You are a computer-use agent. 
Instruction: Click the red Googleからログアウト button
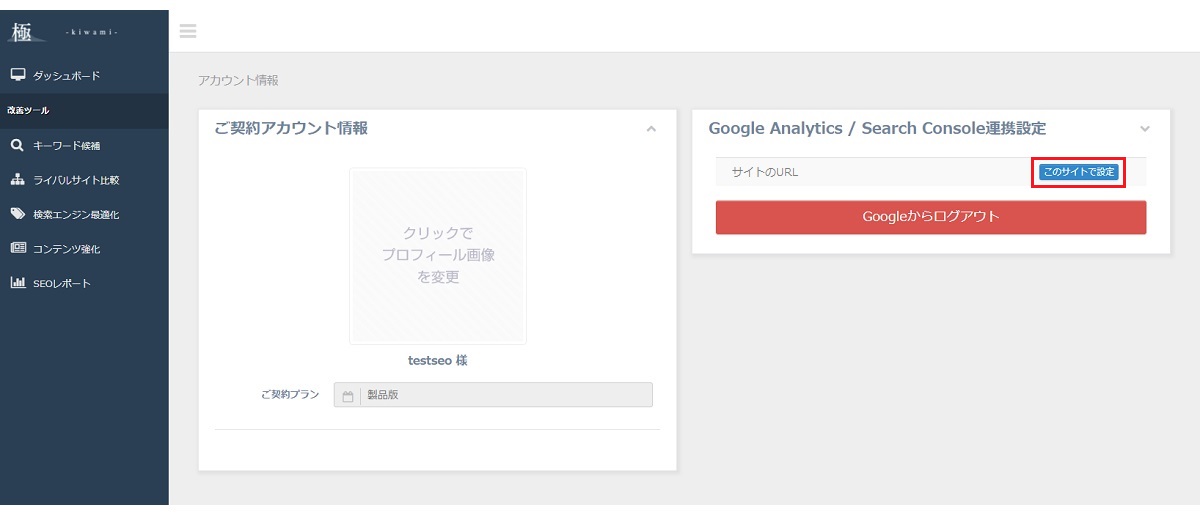click(x=931, y=217)
